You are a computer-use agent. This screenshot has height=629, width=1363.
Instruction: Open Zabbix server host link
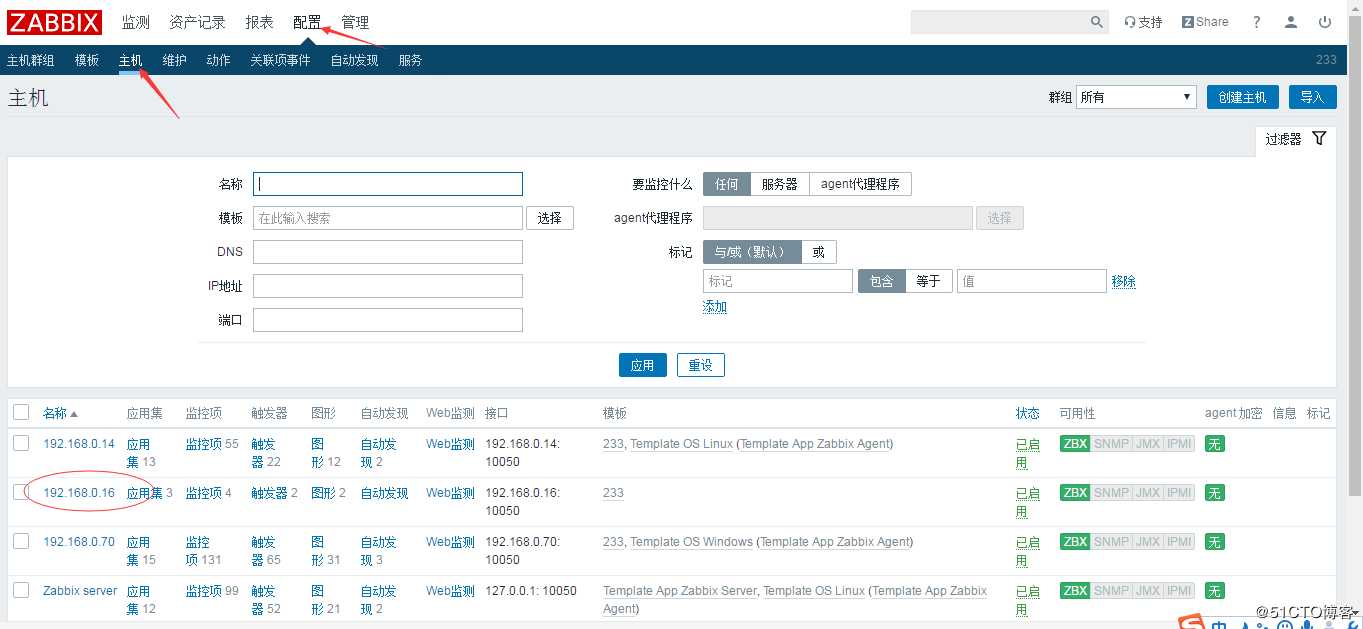click(80, 590)
